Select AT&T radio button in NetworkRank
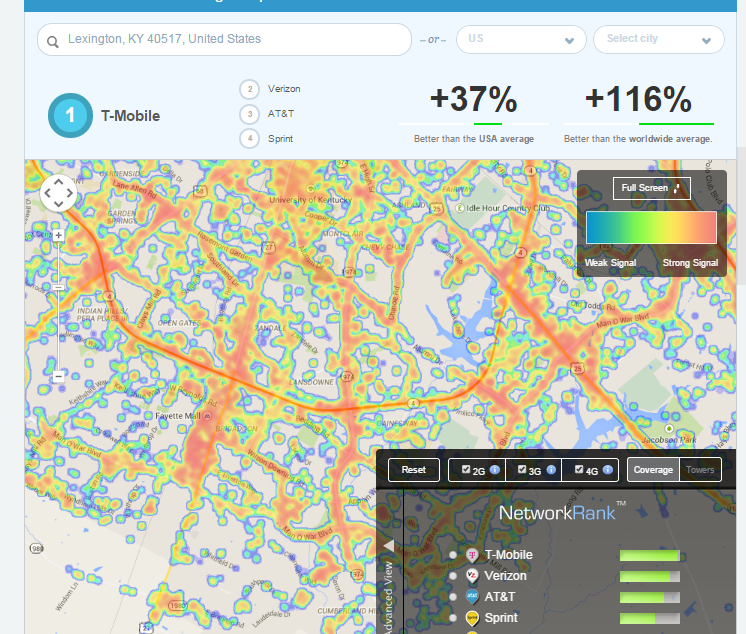Screen dimensions: 746x634 click(x=453, y=597)
